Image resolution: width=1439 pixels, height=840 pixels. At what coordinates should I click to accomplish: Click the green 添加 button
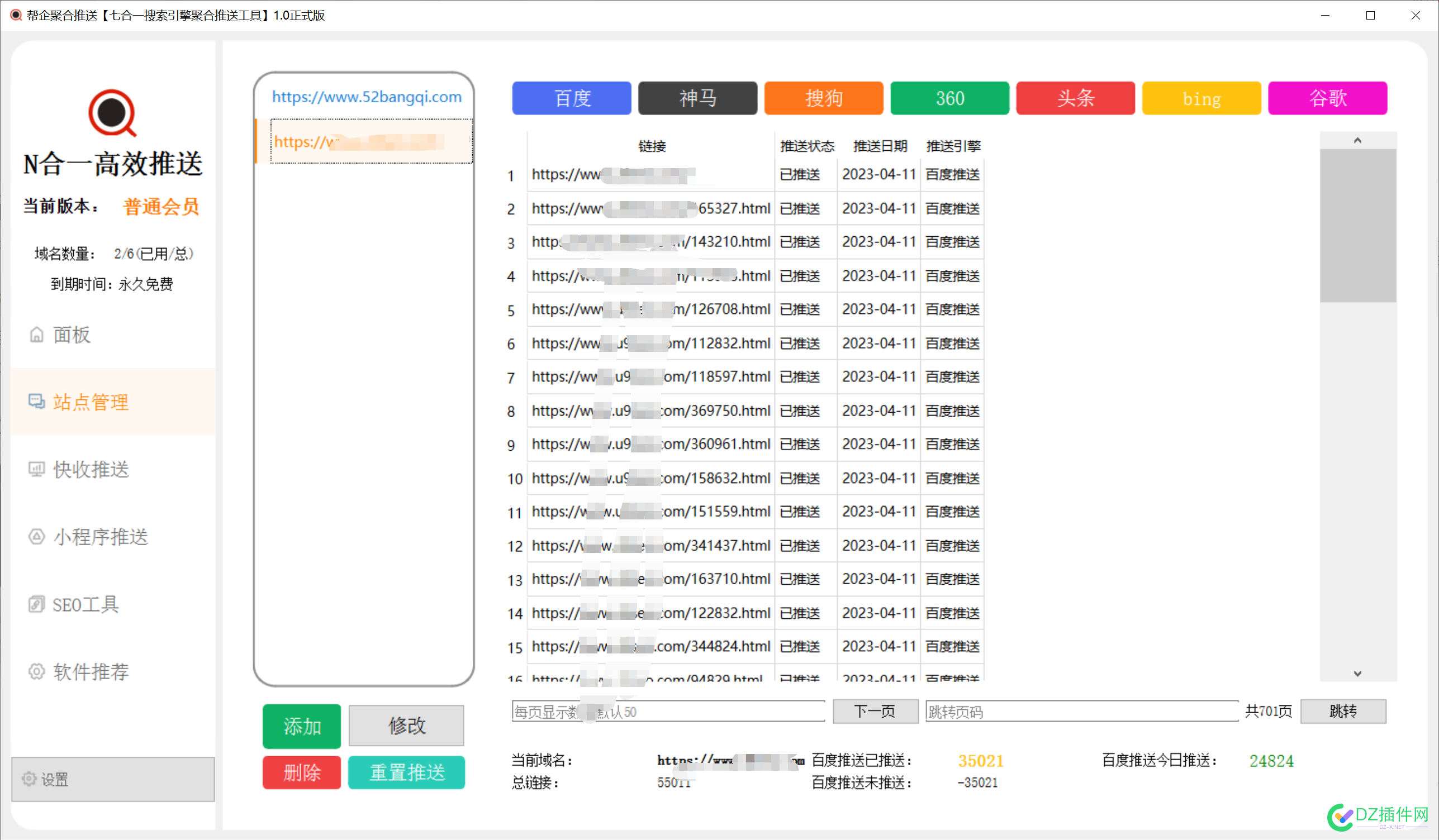(x=302, y=726)
